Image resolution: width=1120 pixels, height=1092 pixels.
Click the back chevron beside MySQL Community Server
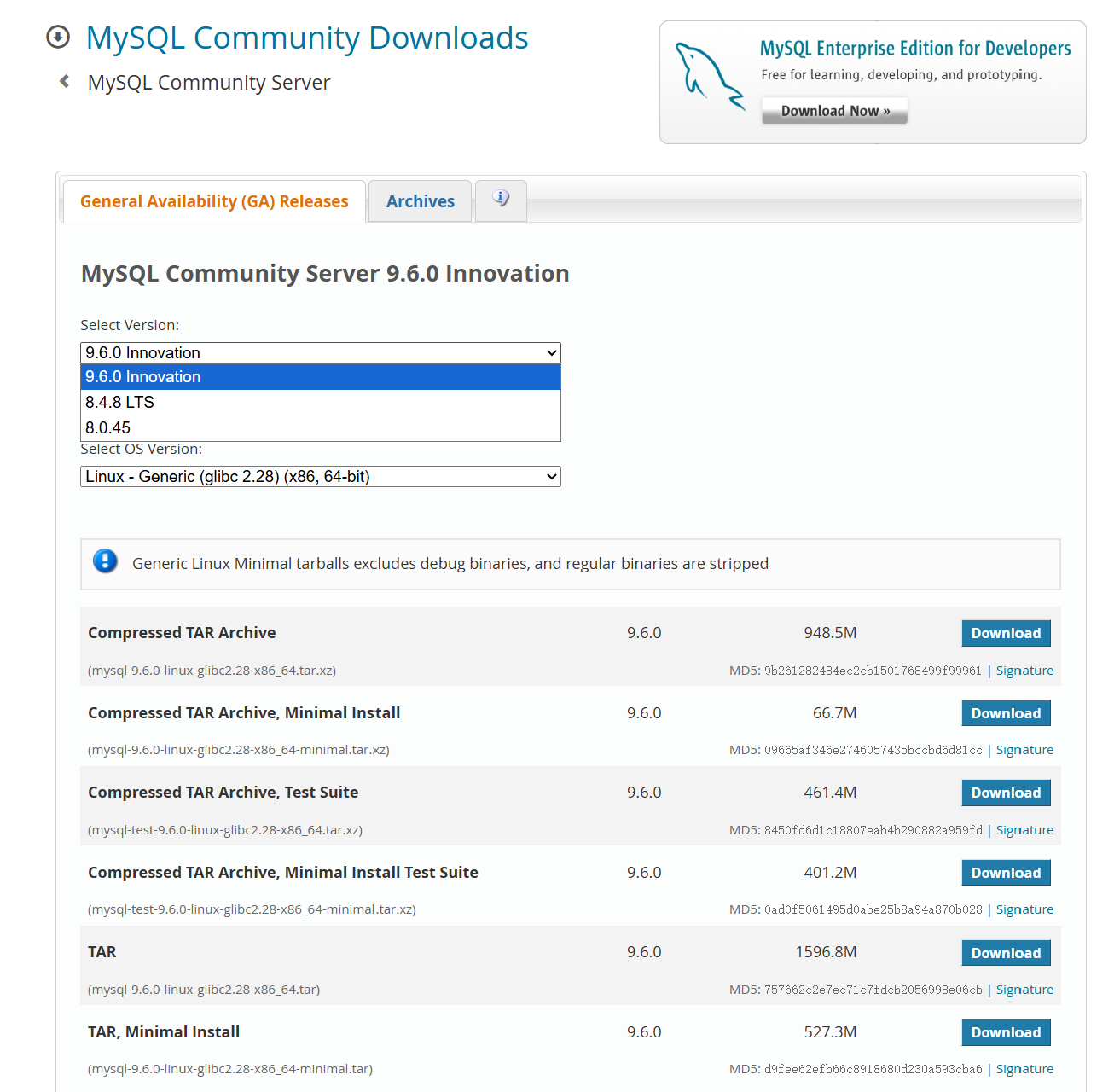click(x=64, y=82)
